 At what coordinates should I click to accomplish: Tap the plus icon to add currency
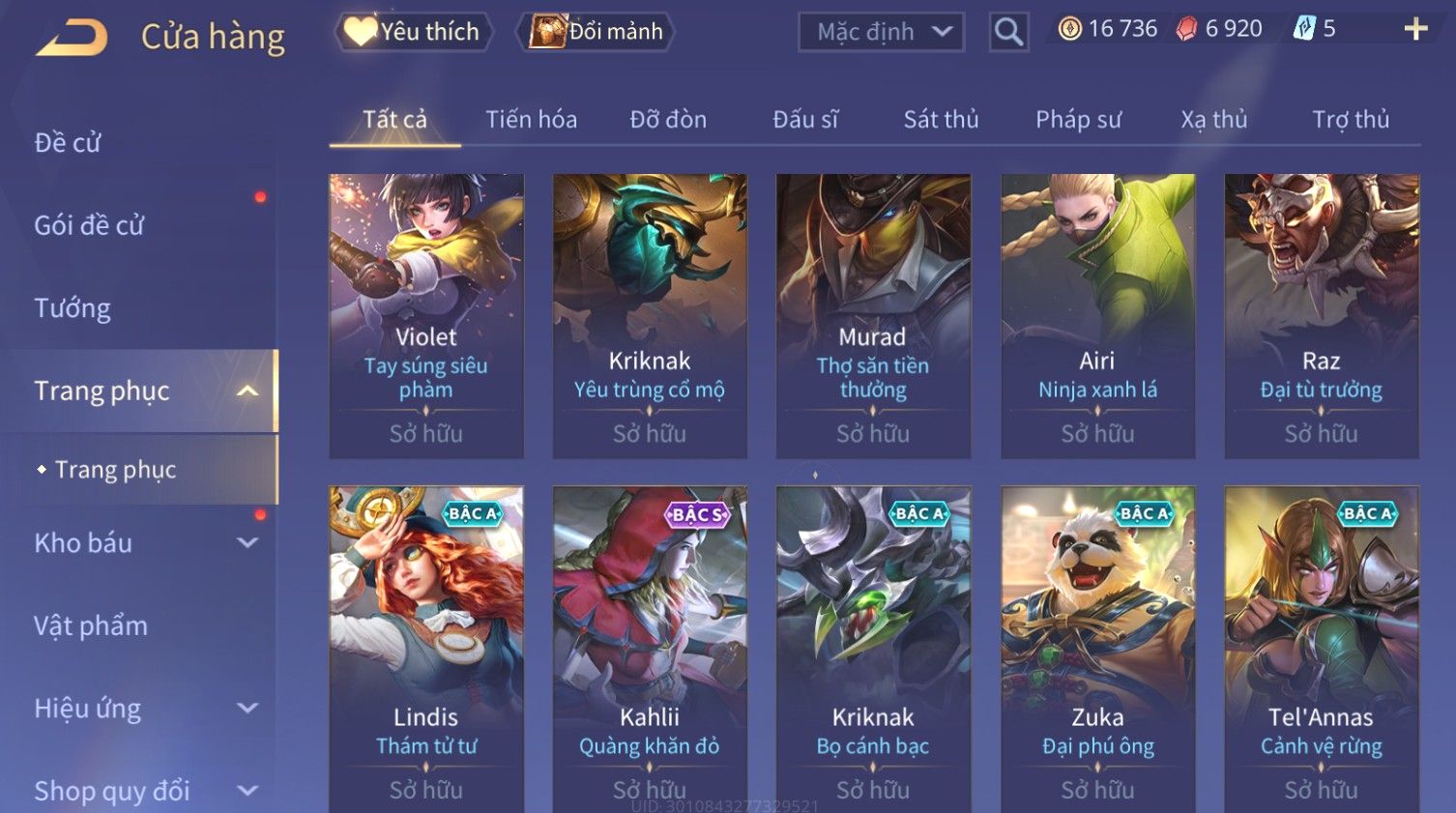coord(1415,30)
